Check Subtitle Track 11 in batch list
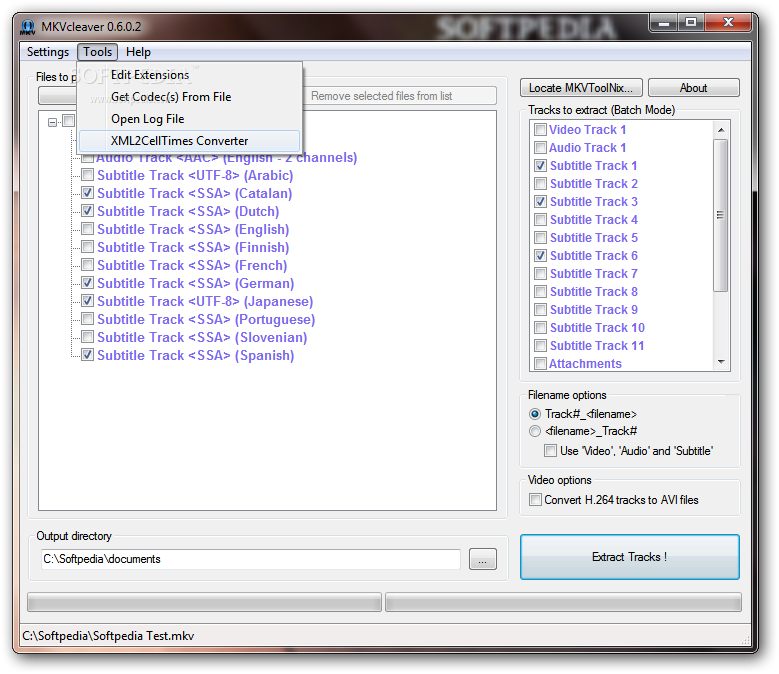The image size is (779, 674). point(541,346)
